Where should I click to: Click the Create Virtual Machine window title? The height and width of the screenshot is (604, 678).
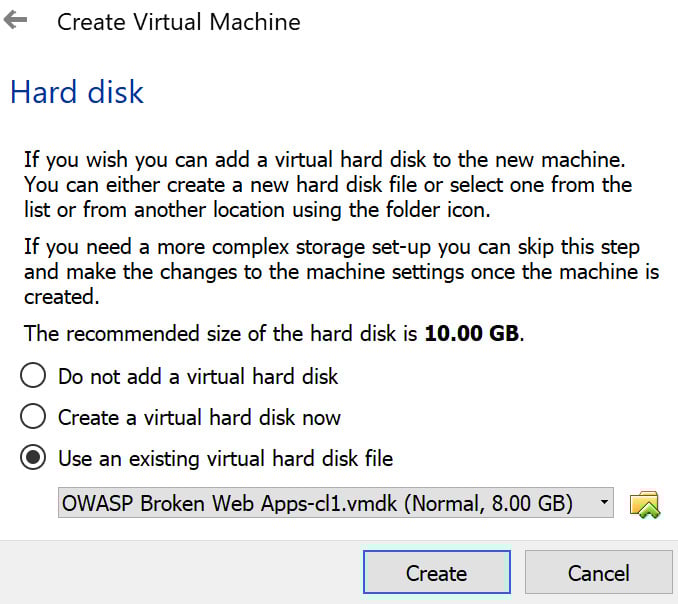(179, 22)
